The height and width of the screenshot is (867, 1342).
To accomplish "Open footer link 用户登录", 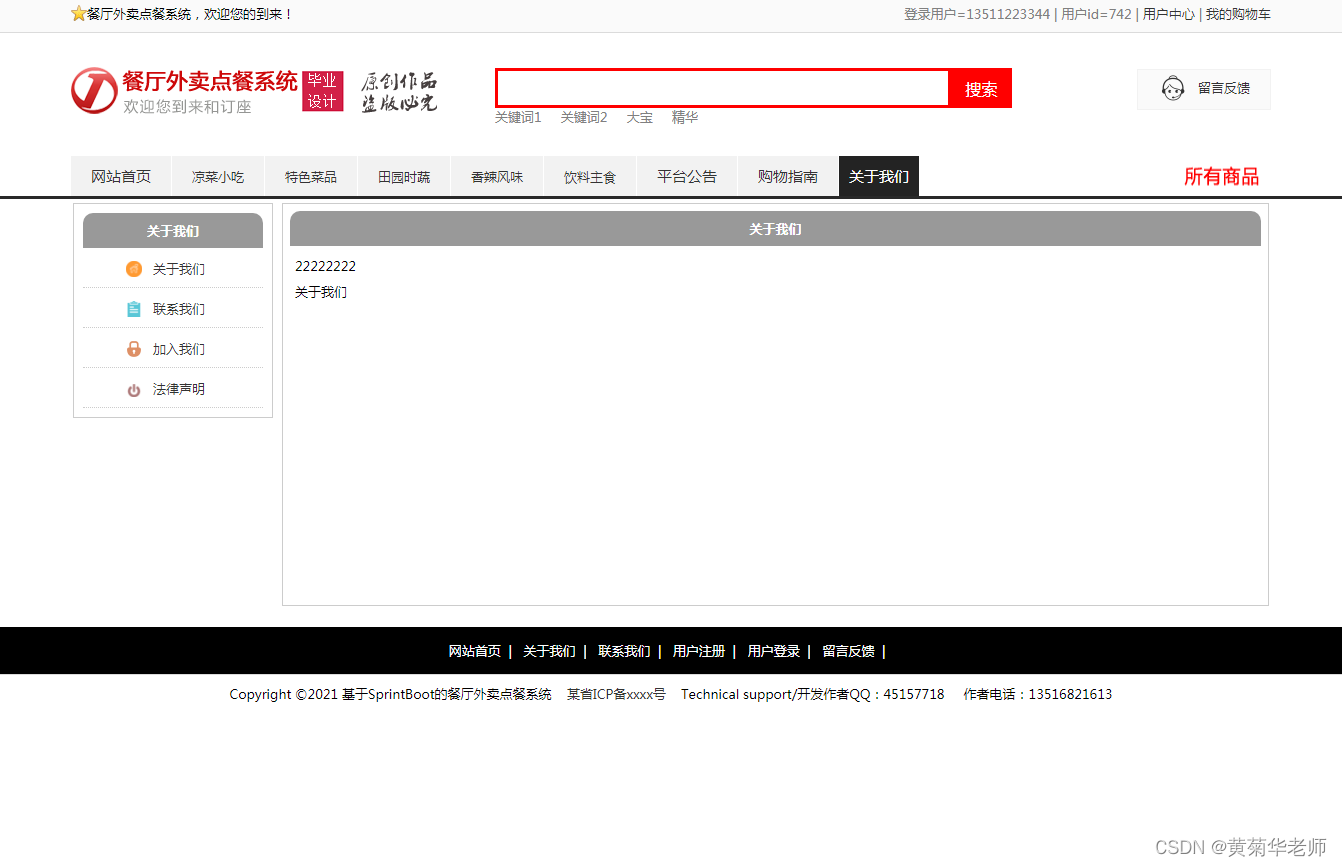I will coord(774,651).
